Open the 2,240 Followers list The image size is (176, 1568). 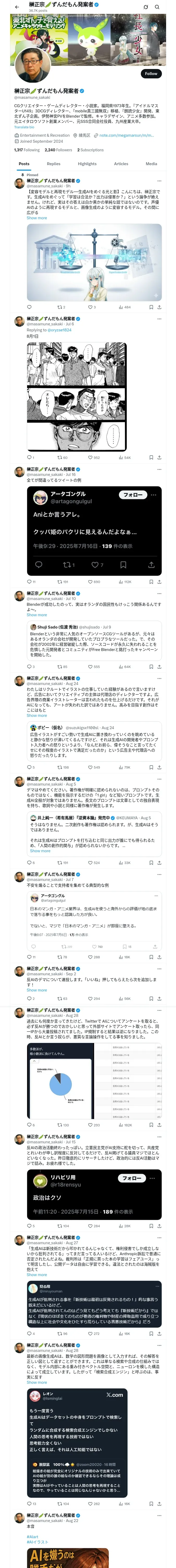(58, 150)
